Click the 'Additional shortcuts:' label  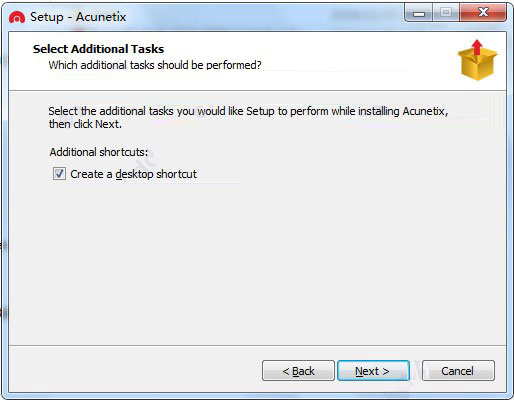pos(99,152)
